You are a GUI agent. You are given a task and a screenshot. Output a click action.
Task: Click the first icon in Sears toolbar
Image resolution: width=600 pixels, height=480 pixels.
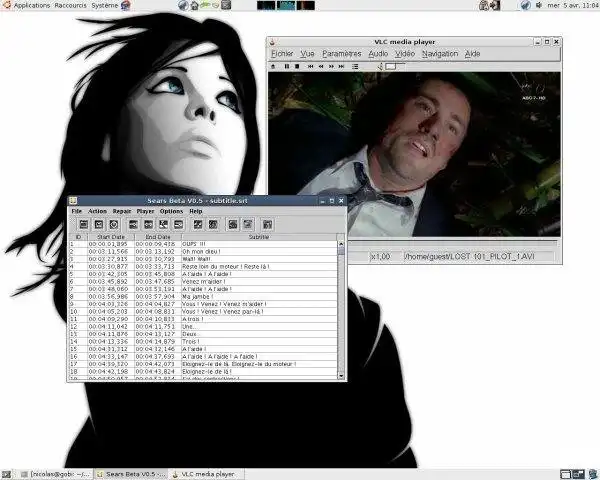point(84,225)
